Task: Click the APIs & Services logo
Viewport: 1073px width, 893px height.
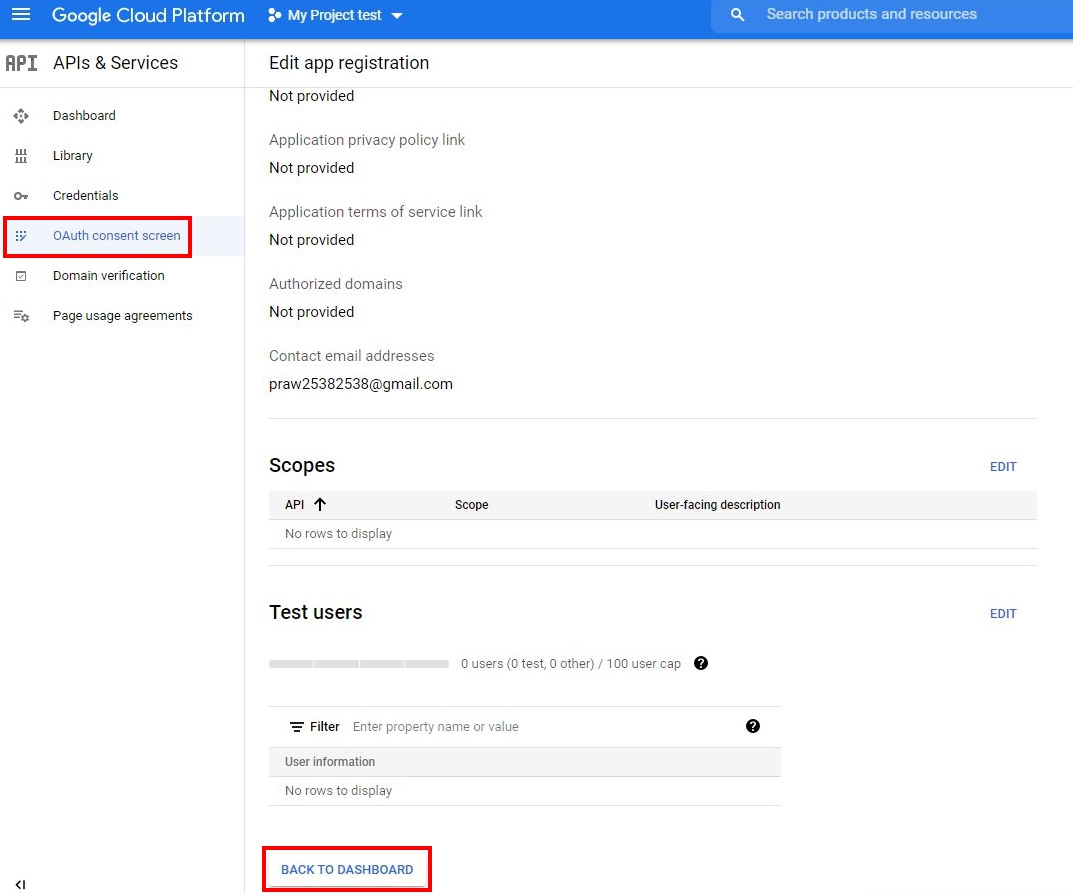Action: tap(21, 62)
